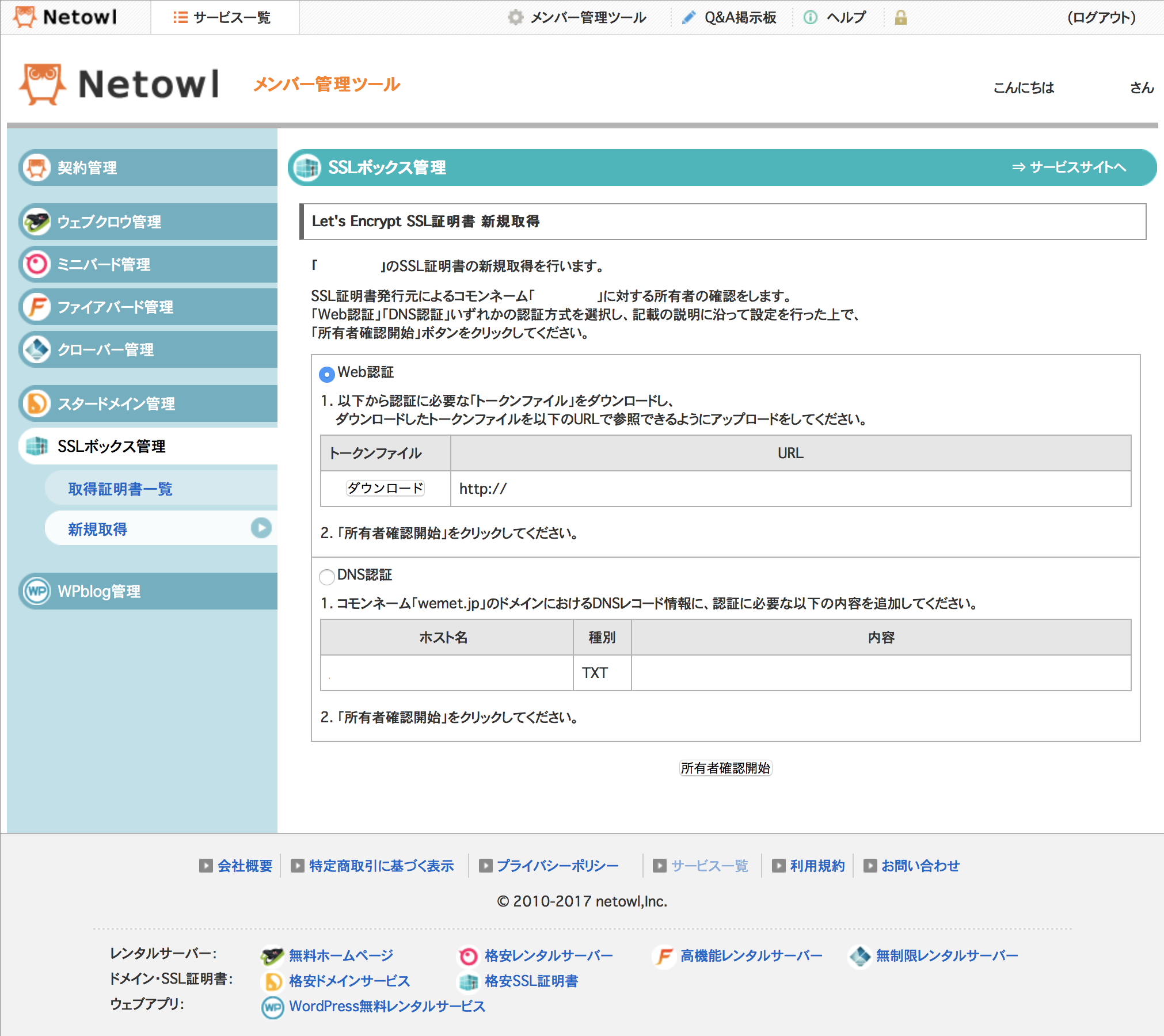This screenshot has width=1164, height=1036.
Task: Click the orange icon beside 格安ドメインサービス
Action: coord(272,981)
